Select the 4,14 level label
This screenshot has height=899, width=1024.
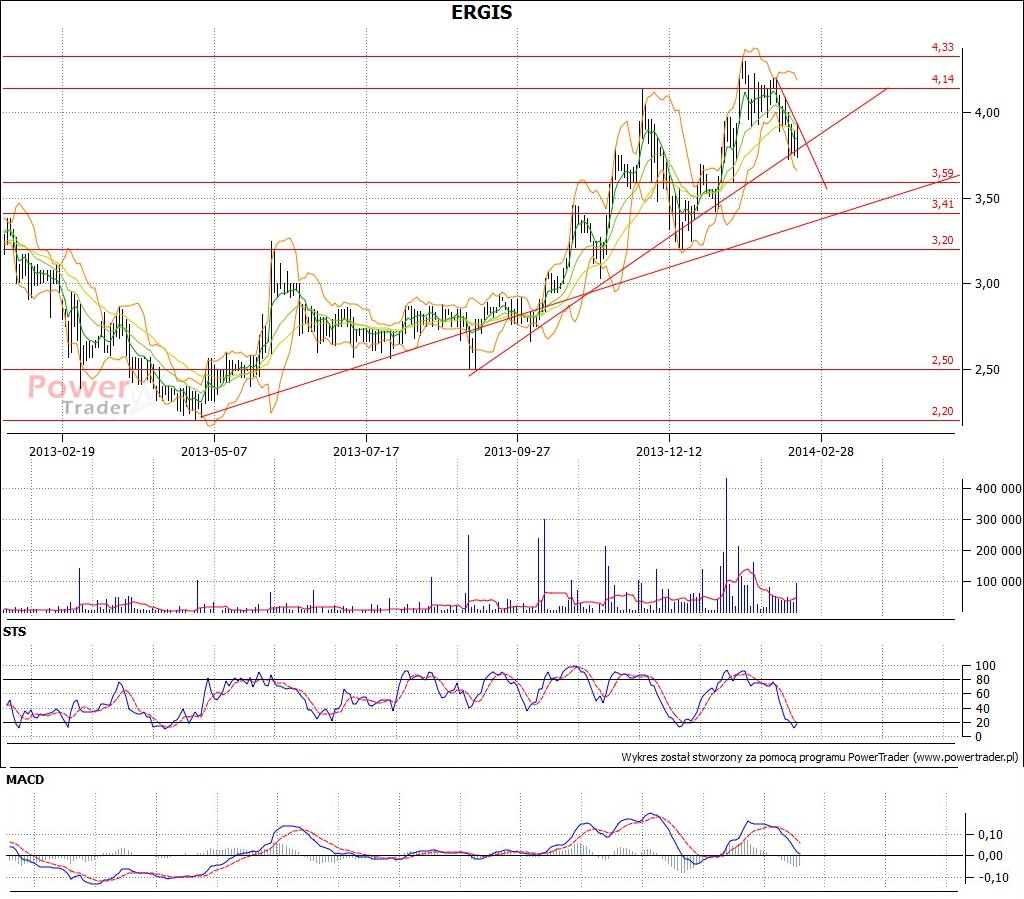click(942, 79)
